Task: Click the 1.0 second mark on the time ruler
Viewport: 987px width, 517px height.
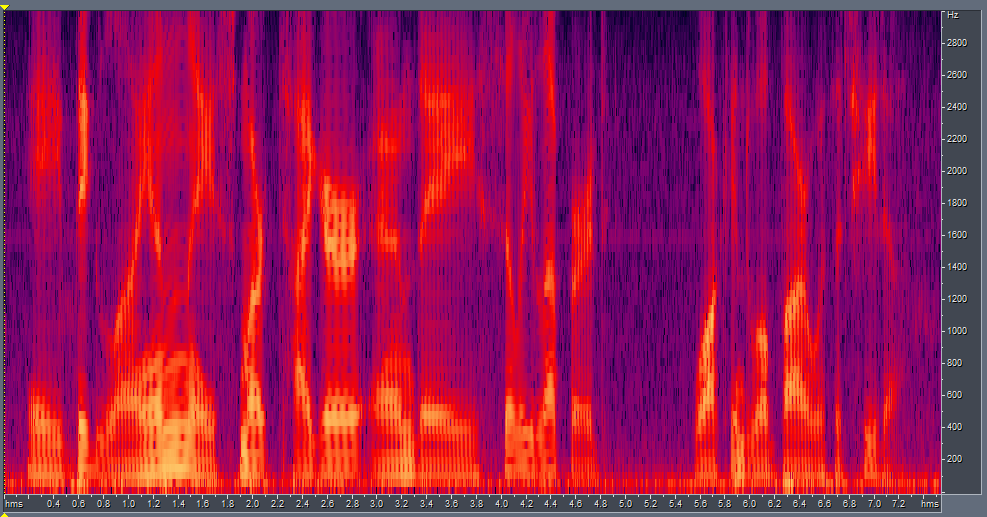Action: tap(128, 504)
